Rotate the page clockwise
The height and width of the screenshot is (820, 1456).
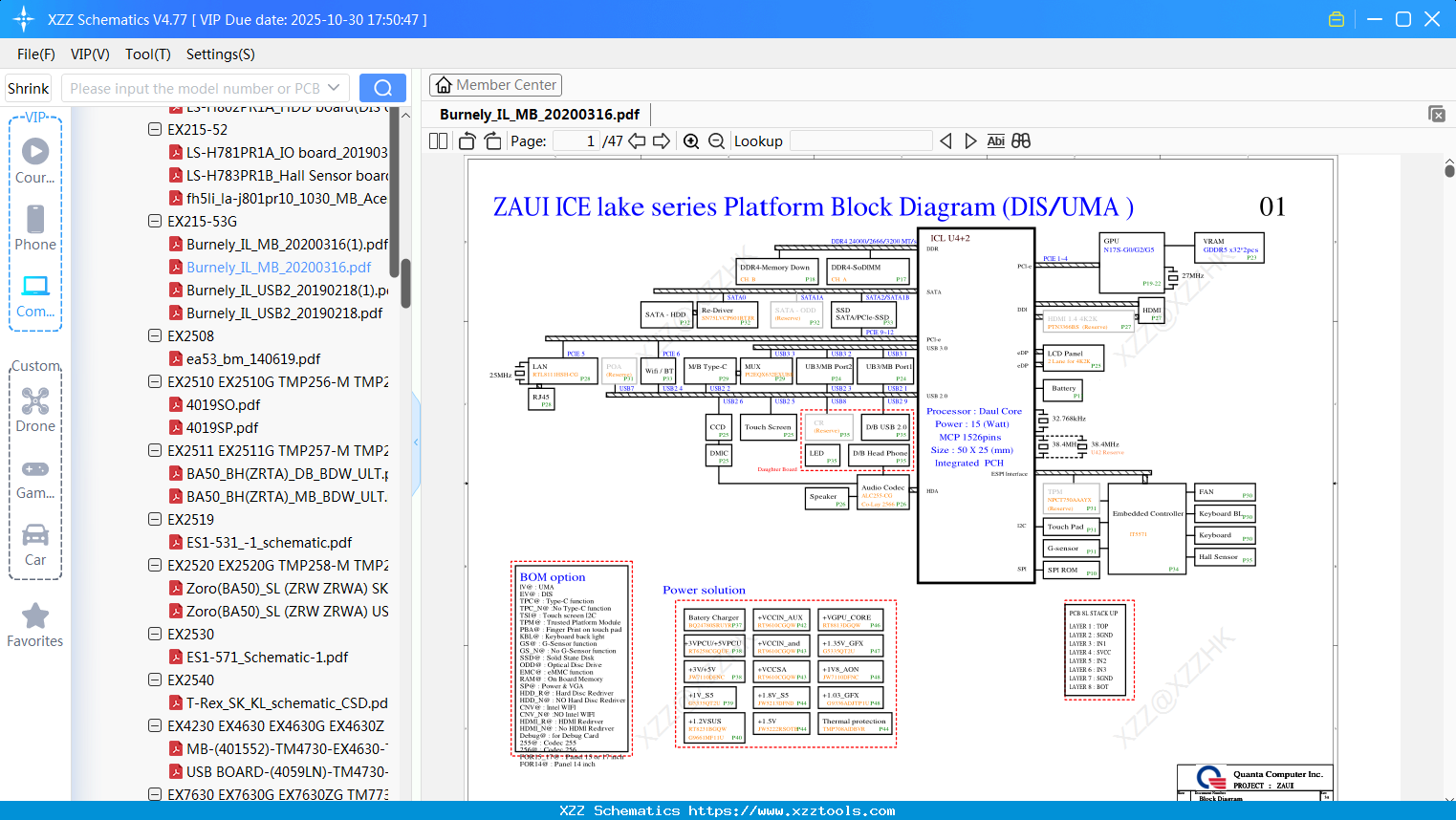[x=492, y=141]
